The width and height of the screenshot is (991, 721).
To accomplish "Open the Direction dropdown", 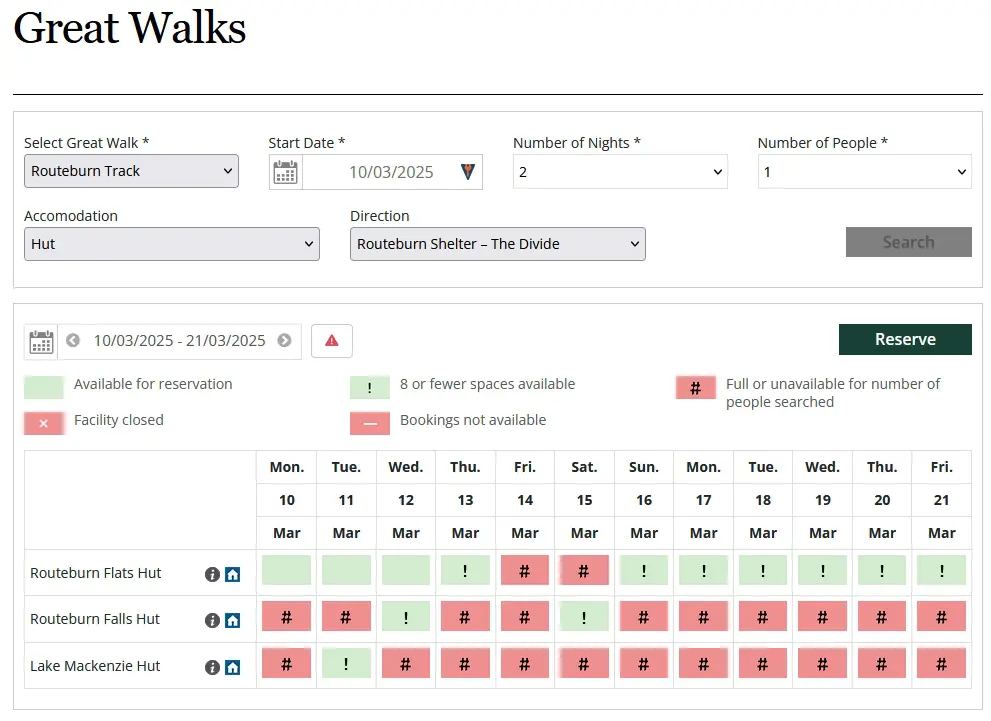I will point(498,244).
